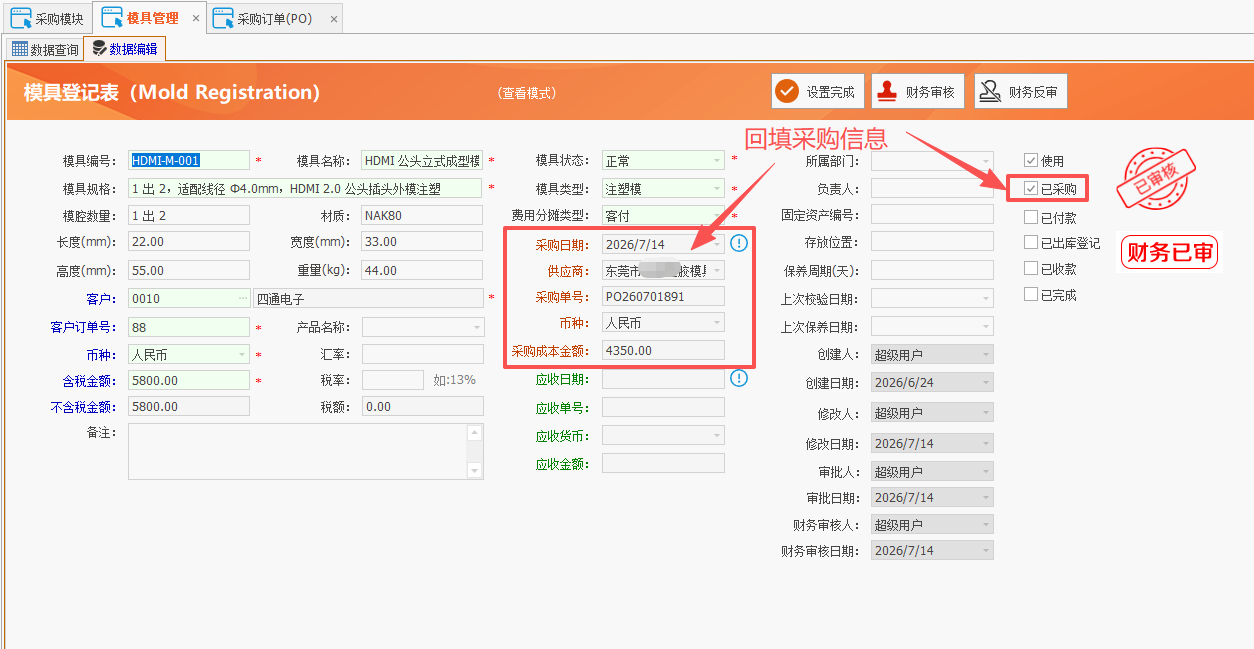Click the info icon beside 采购日期
Image resolution: width=1254 pixels, height=649 pixels.
click(739, 243)
